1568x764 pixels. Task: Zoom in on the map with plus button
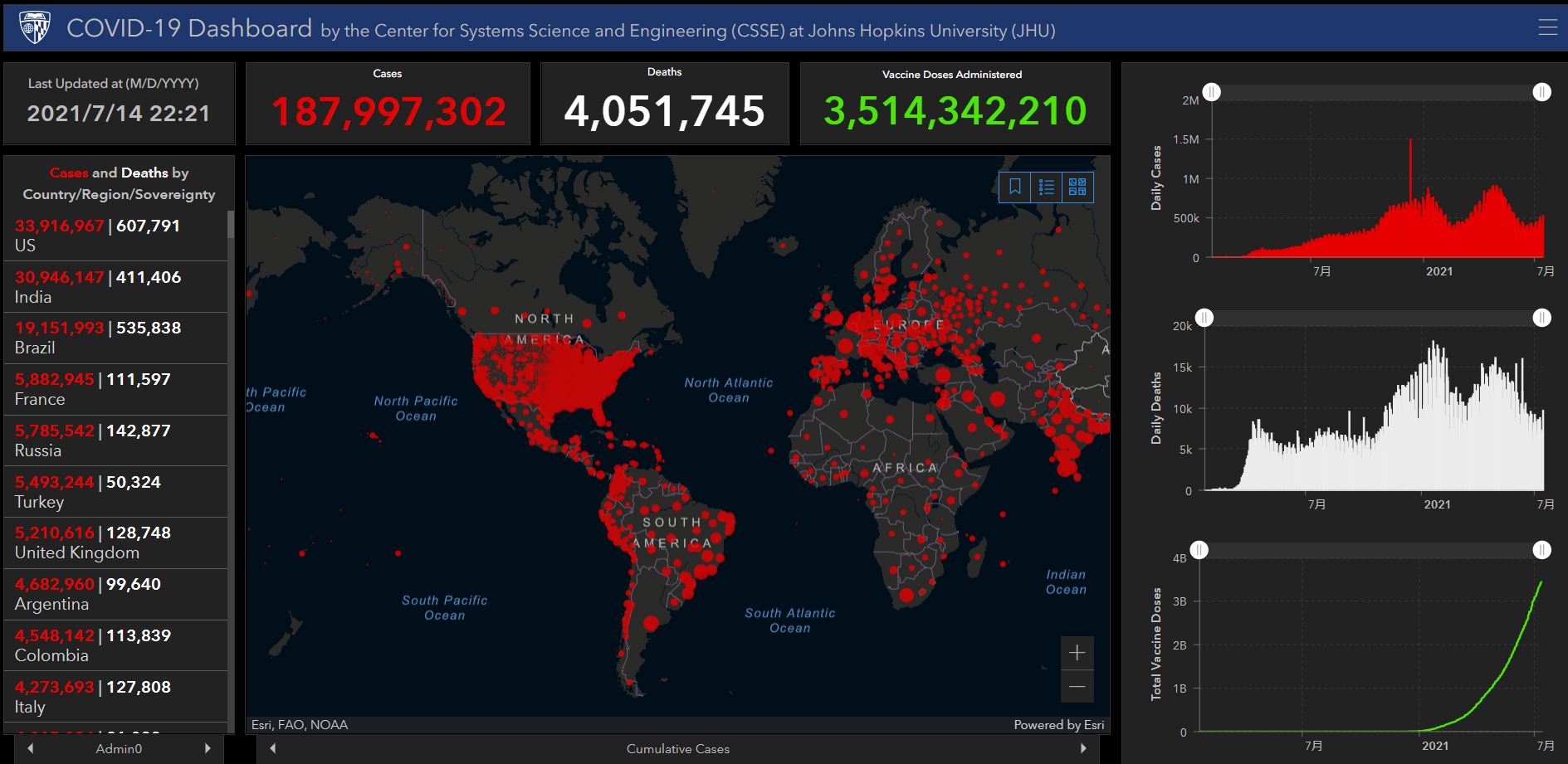click(1077, 653)
